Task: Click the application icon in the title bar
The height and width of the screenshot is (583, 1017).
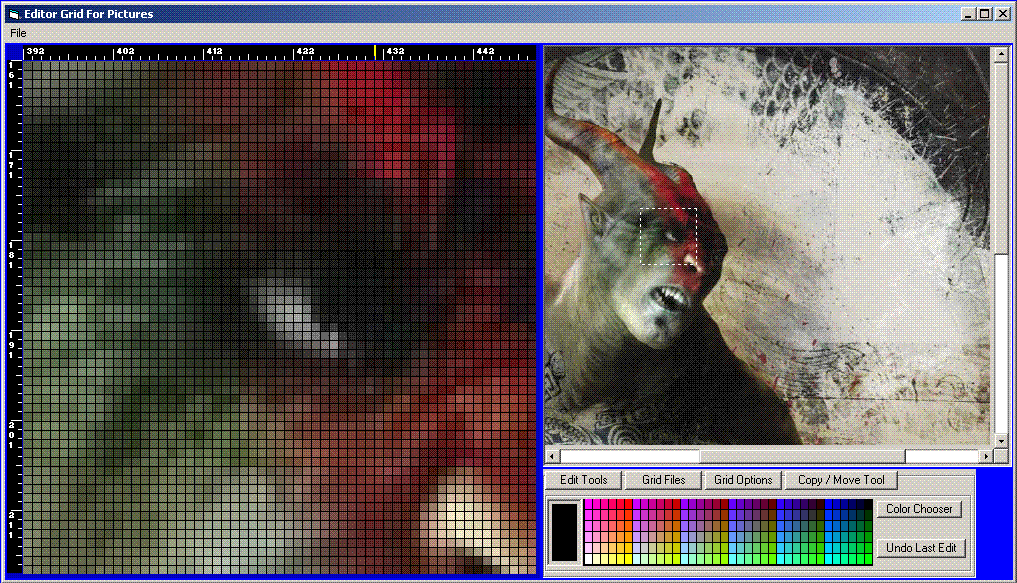Action: [13, 14]
